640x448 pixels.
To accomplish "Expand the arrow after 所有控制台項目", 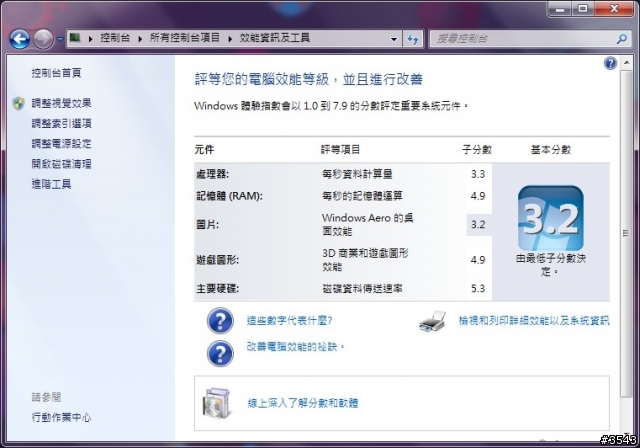I will click(230, 39).
